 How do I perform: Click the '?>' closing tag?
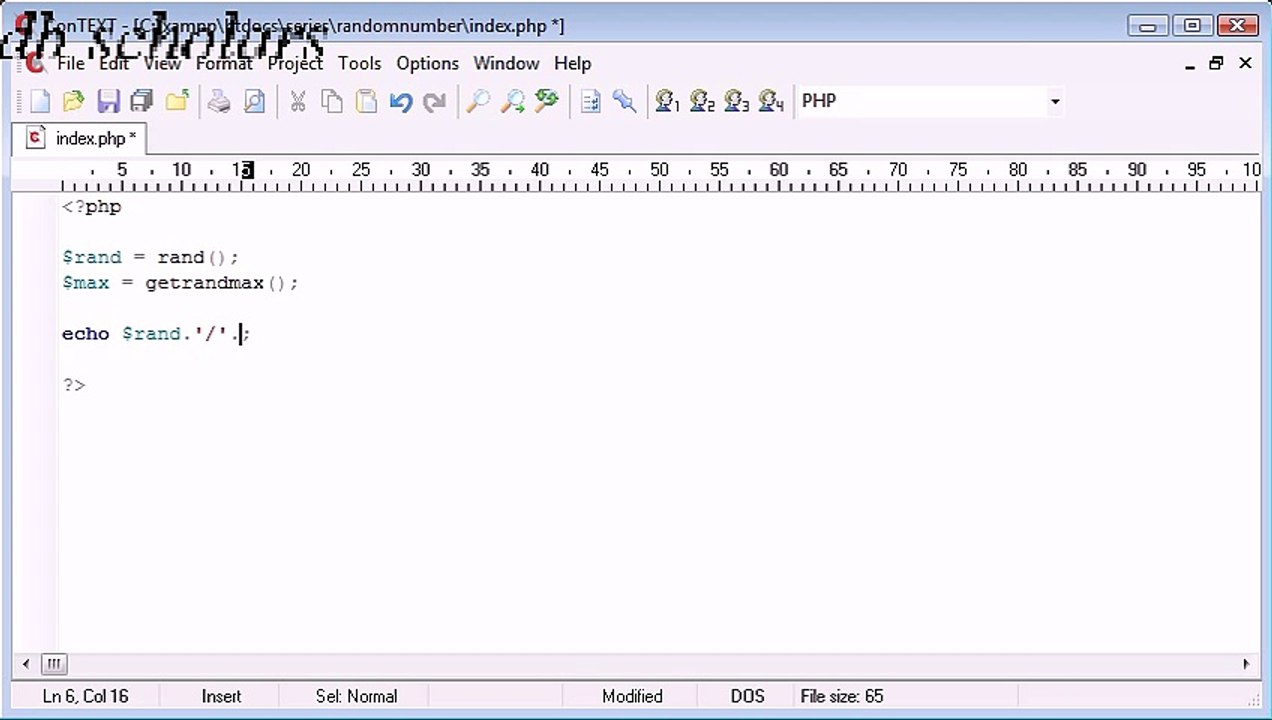pyautogui.click(x=74, y=385)
